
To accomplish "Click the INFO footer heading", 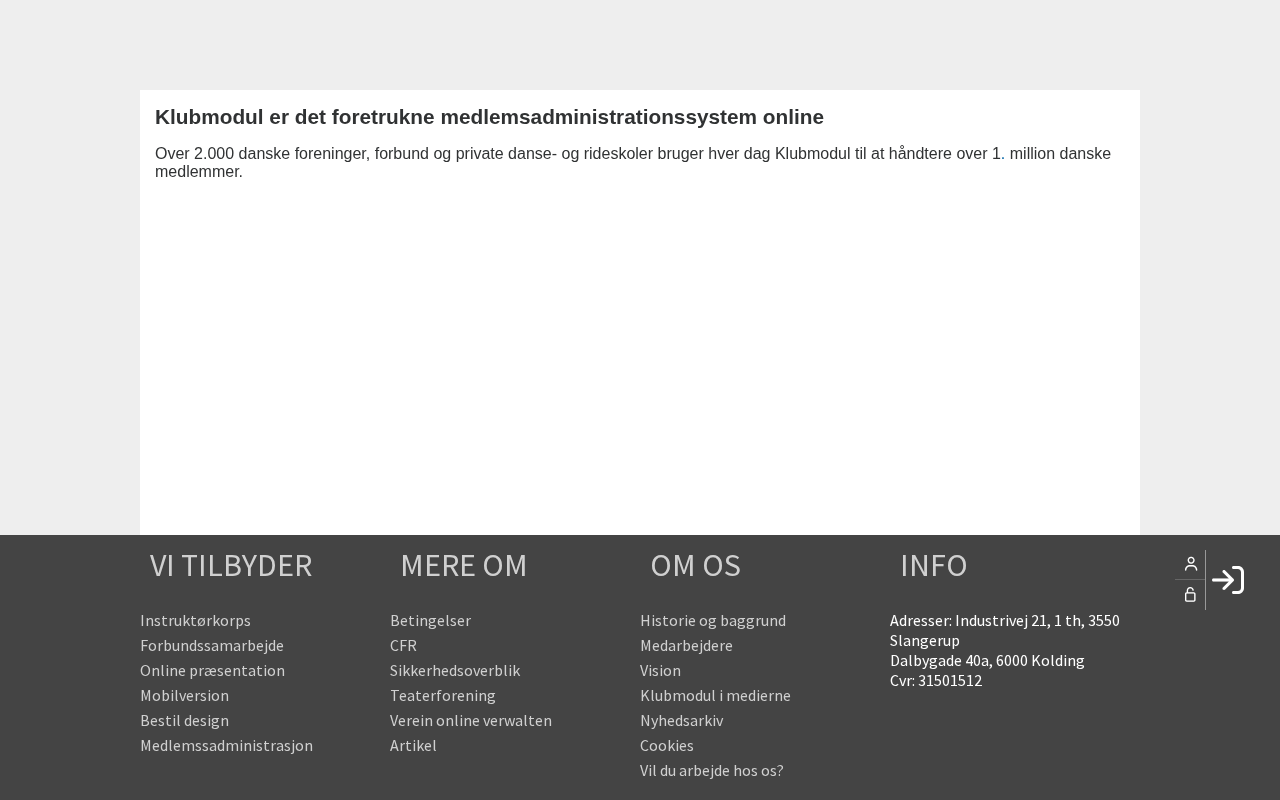I will coord(933,566).
